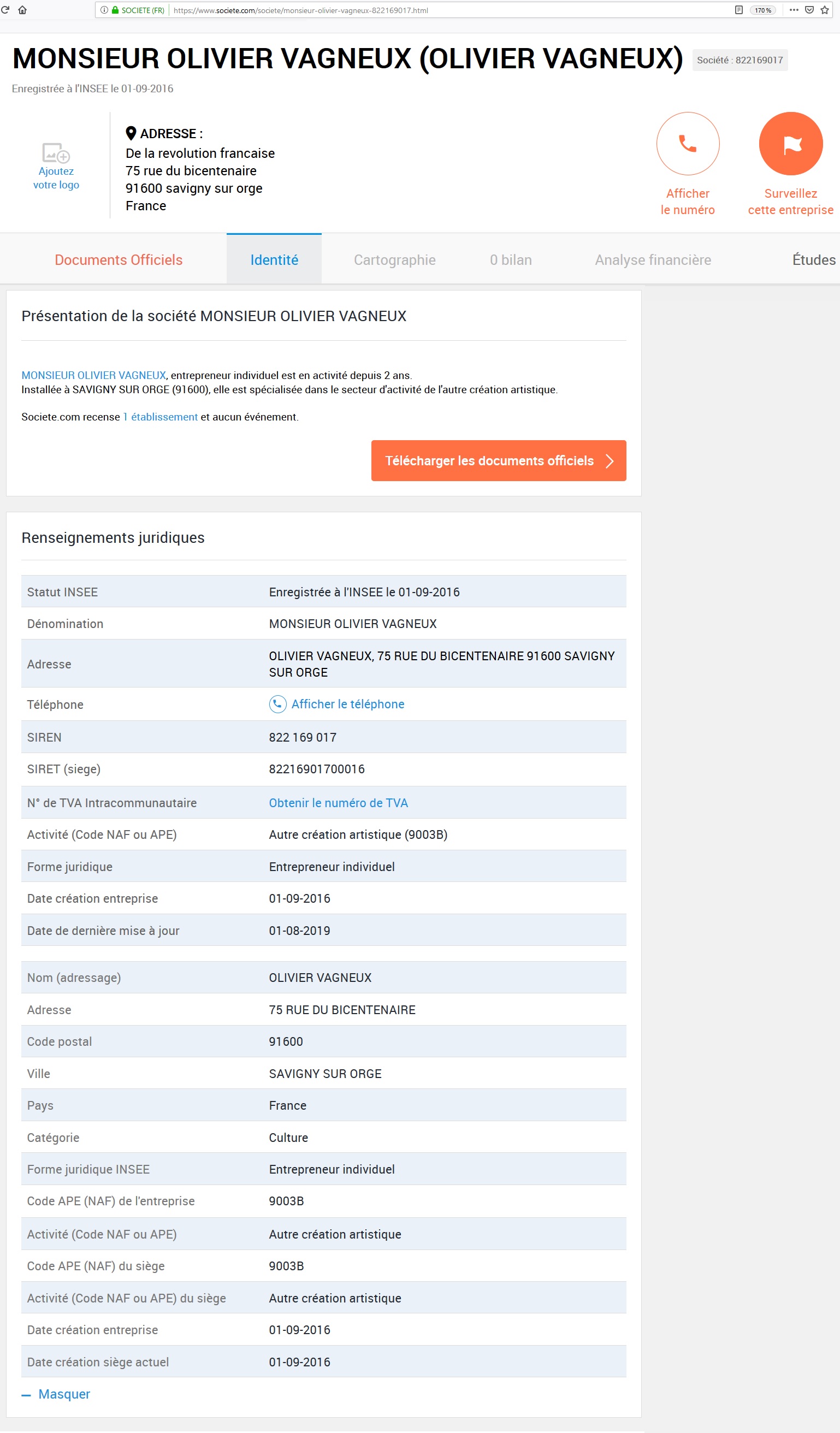Image resolution: width=840 pixels, height=1433 pixels.
Task: Click the orange phone circle icon
Action: (x=688, y=144)
